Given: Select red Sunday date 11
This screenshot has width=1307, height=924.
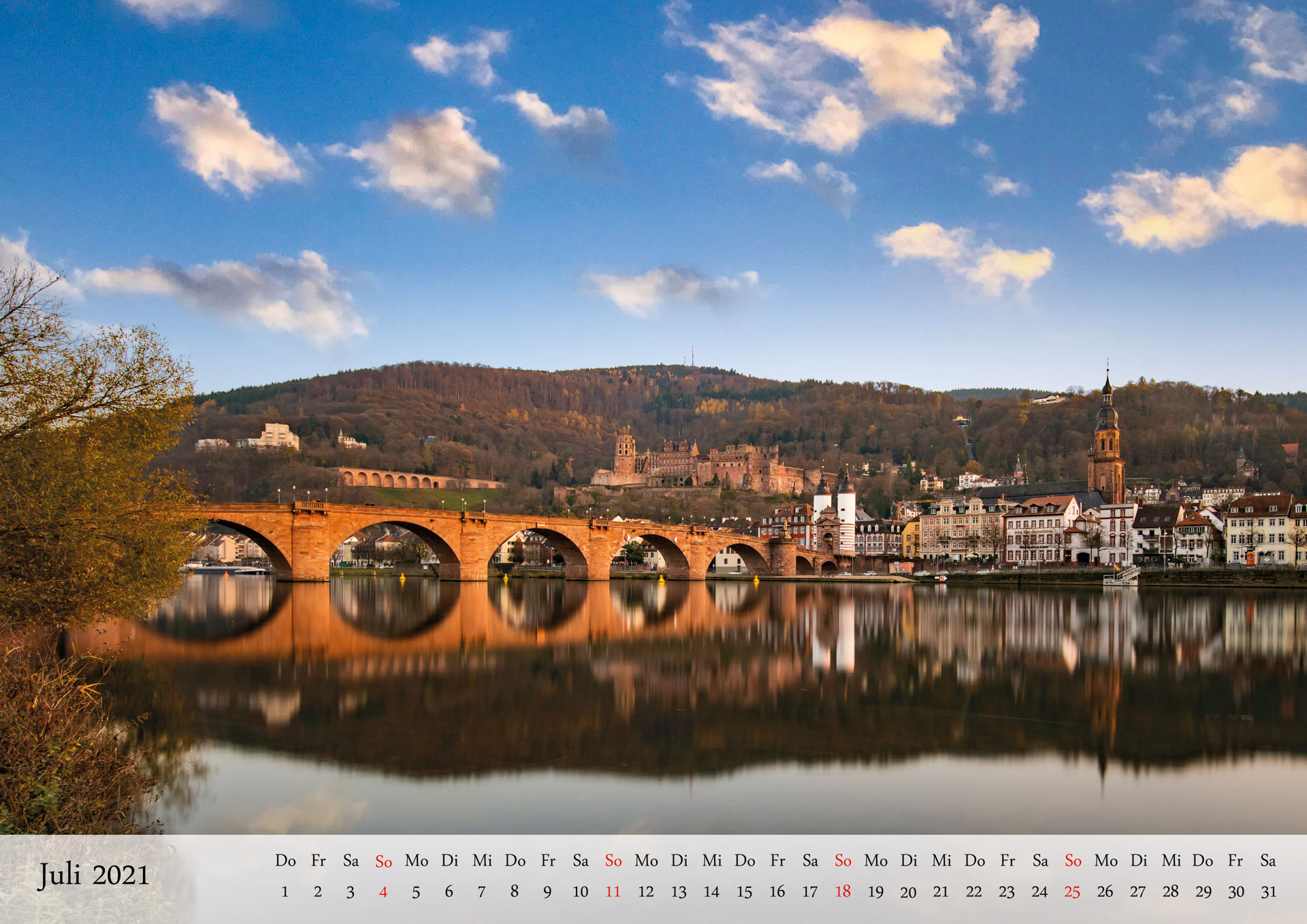Looking at the screenshot, I should (613, 891).
